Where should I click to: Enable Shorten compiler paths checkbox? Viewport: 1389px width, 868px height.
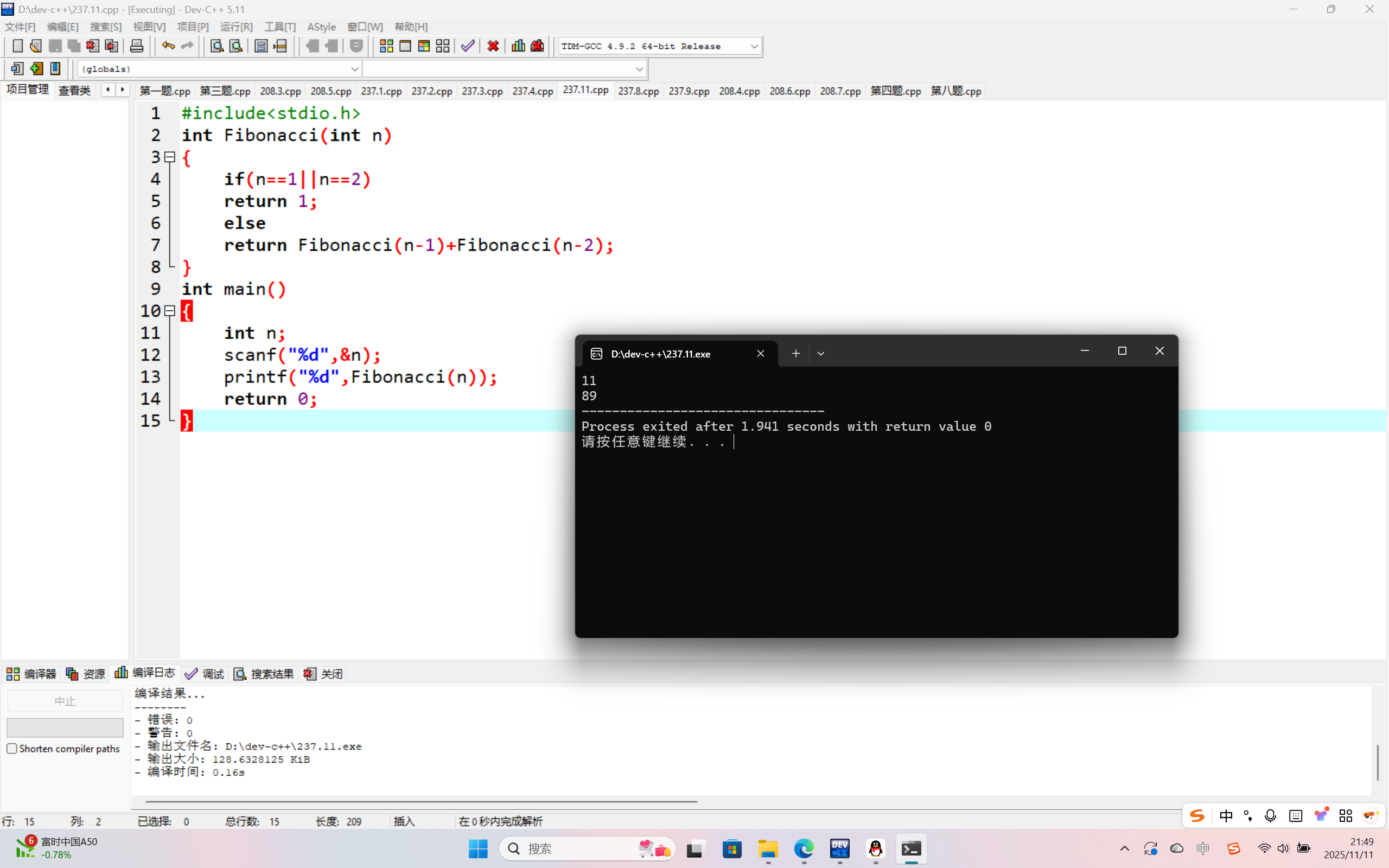pyautogui.click(x=12, y=749)
